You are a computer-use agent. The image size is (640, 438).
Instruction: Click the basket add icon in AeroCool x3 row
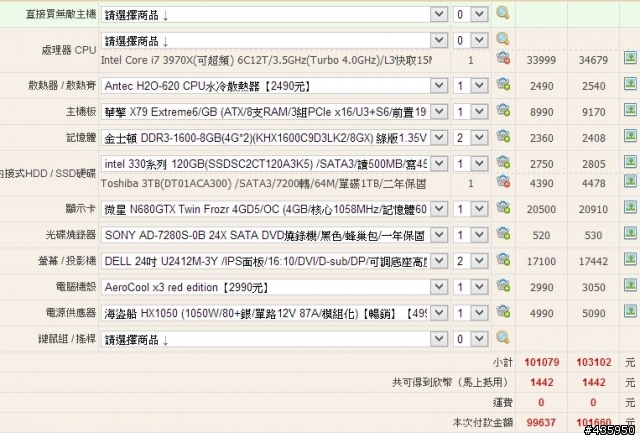click(x=503, y=285)
